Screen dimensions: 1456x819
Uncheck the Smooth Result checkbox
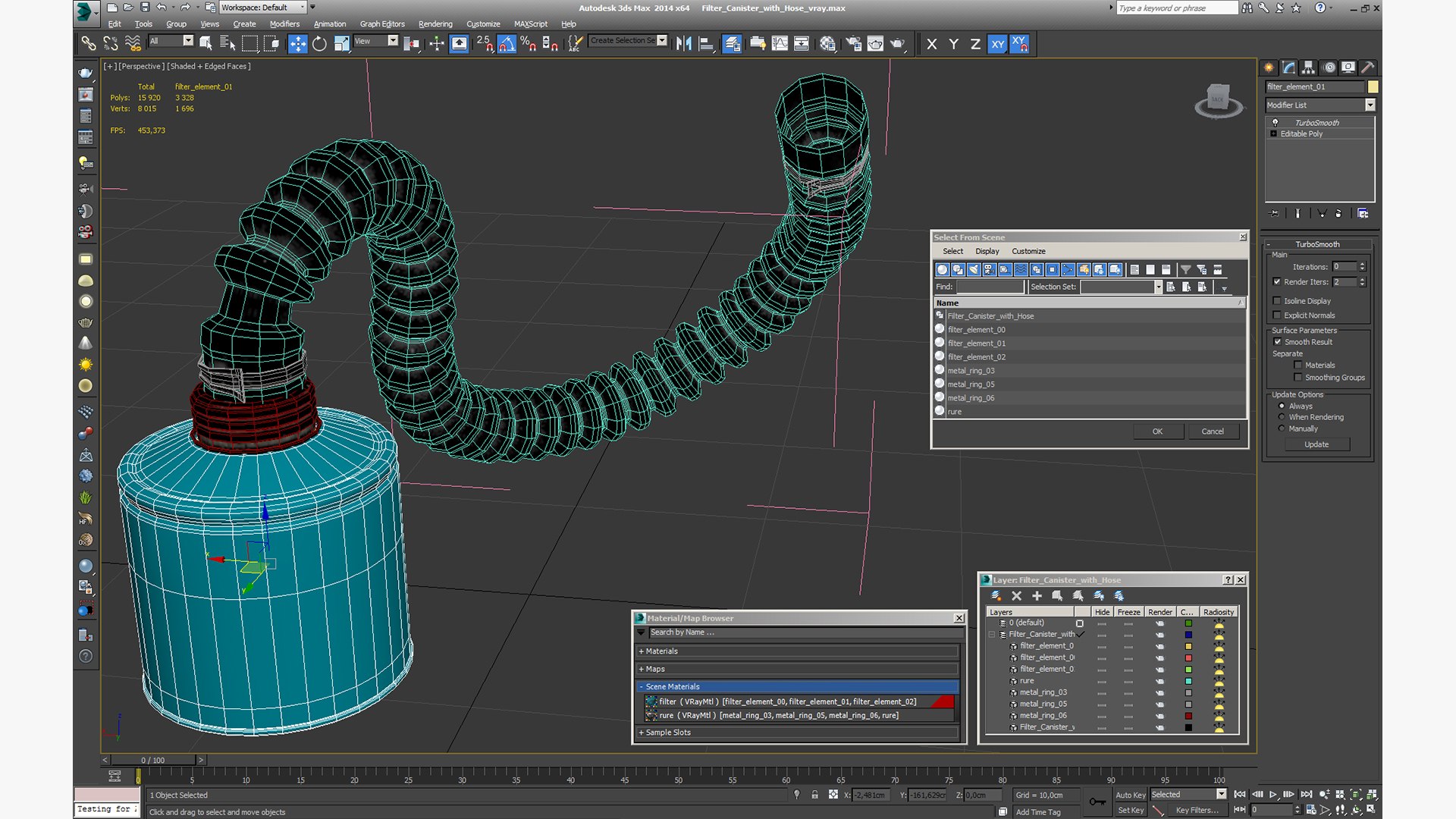click(x=1277, y=342)
